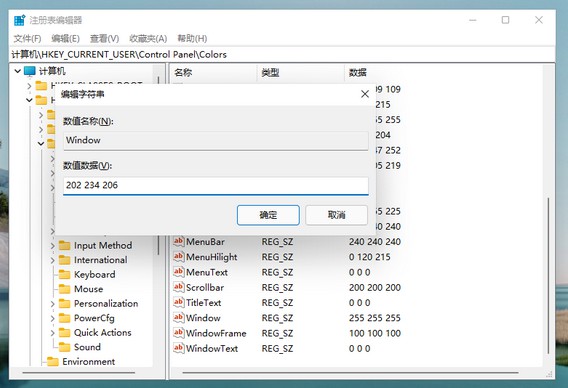Click data 200 200 200 of Scrollbar
568x388 pixels.
pyautogui.click(x=375, y=287)
